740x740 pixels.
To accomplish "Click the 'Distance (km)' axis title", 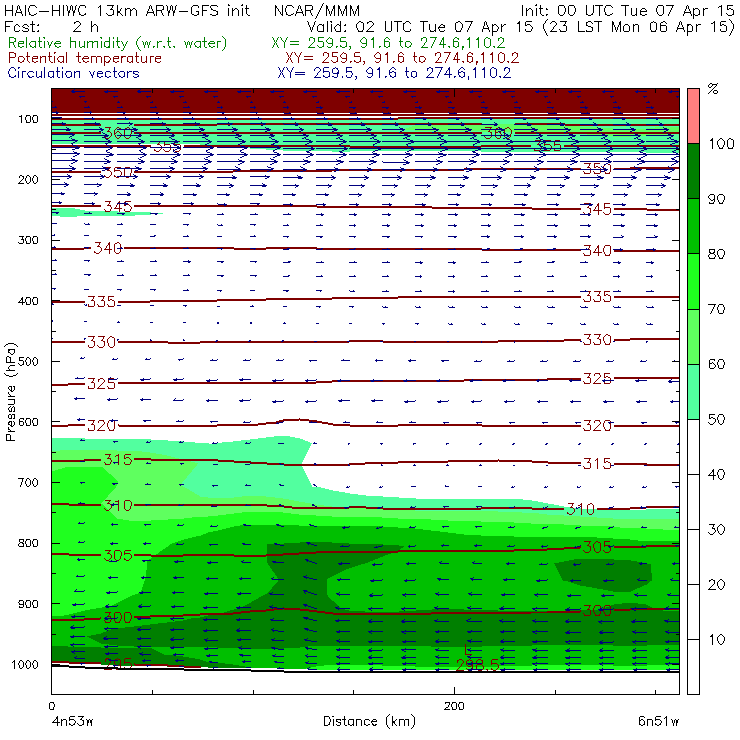I will coord(369,721).
